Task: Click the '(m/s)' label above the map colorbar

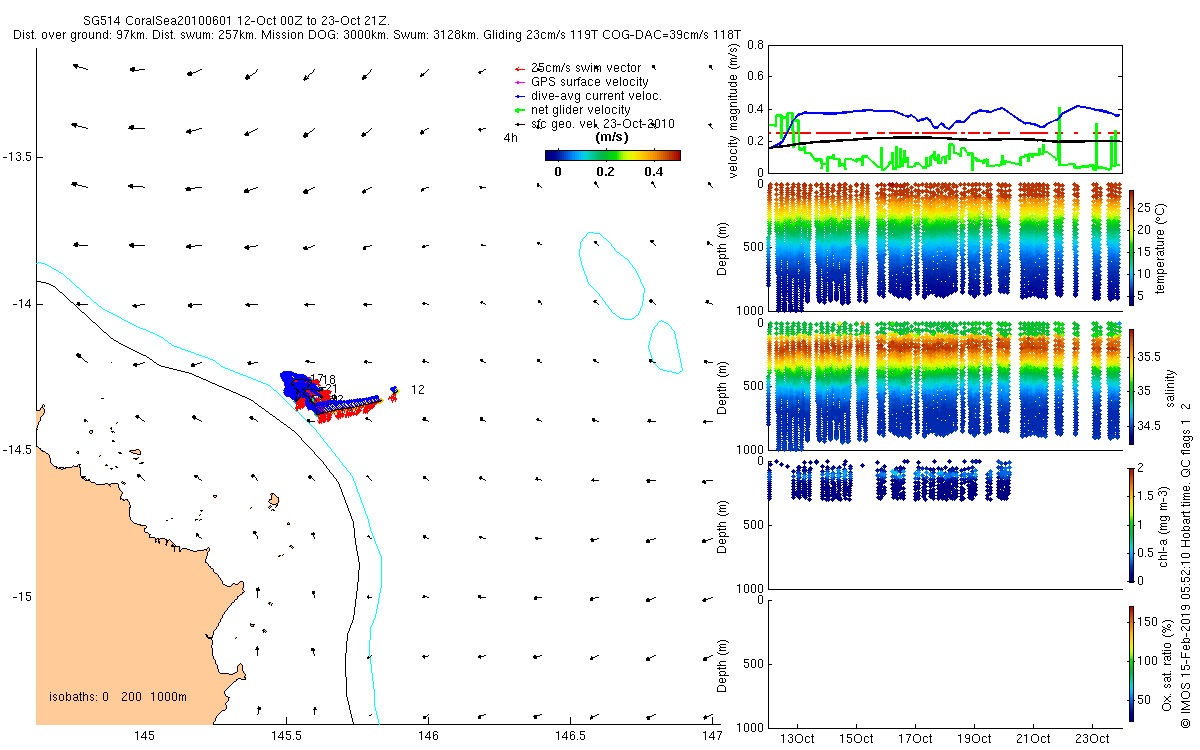Action: click(x=612, y=137)
